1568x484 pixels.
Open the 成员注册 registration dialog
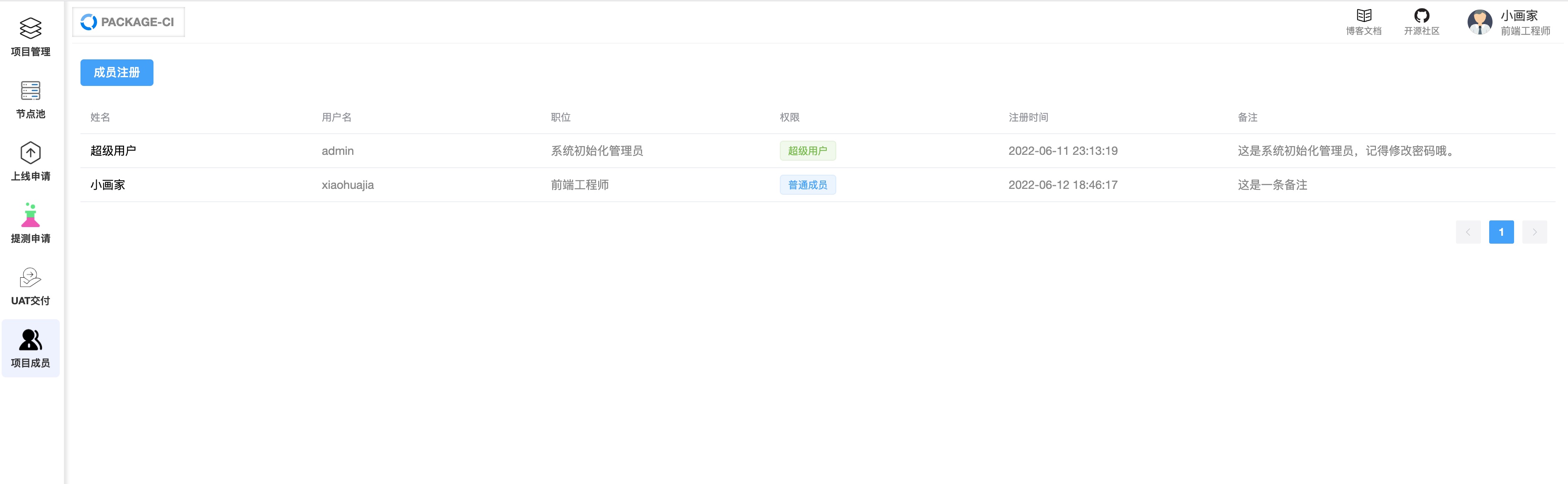click(x=116, y=73)
